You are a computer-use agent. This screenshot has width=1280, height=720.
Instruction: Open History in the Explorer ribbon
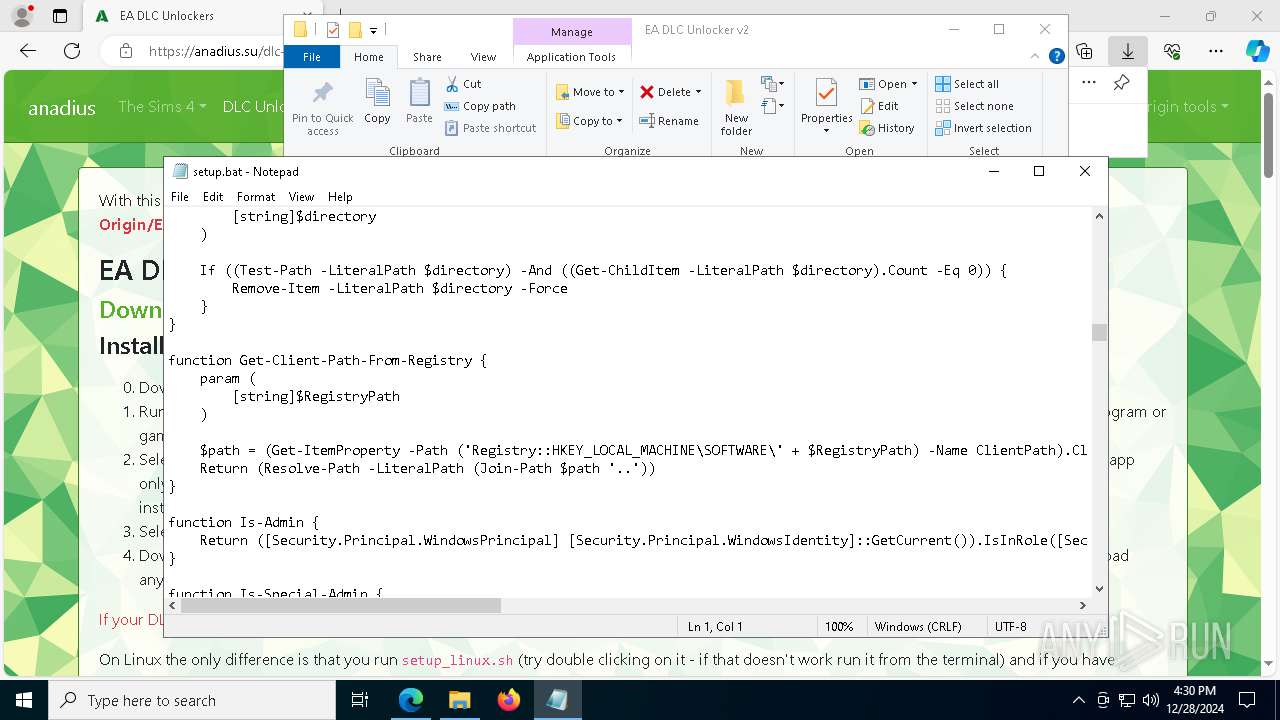[887, 128]
